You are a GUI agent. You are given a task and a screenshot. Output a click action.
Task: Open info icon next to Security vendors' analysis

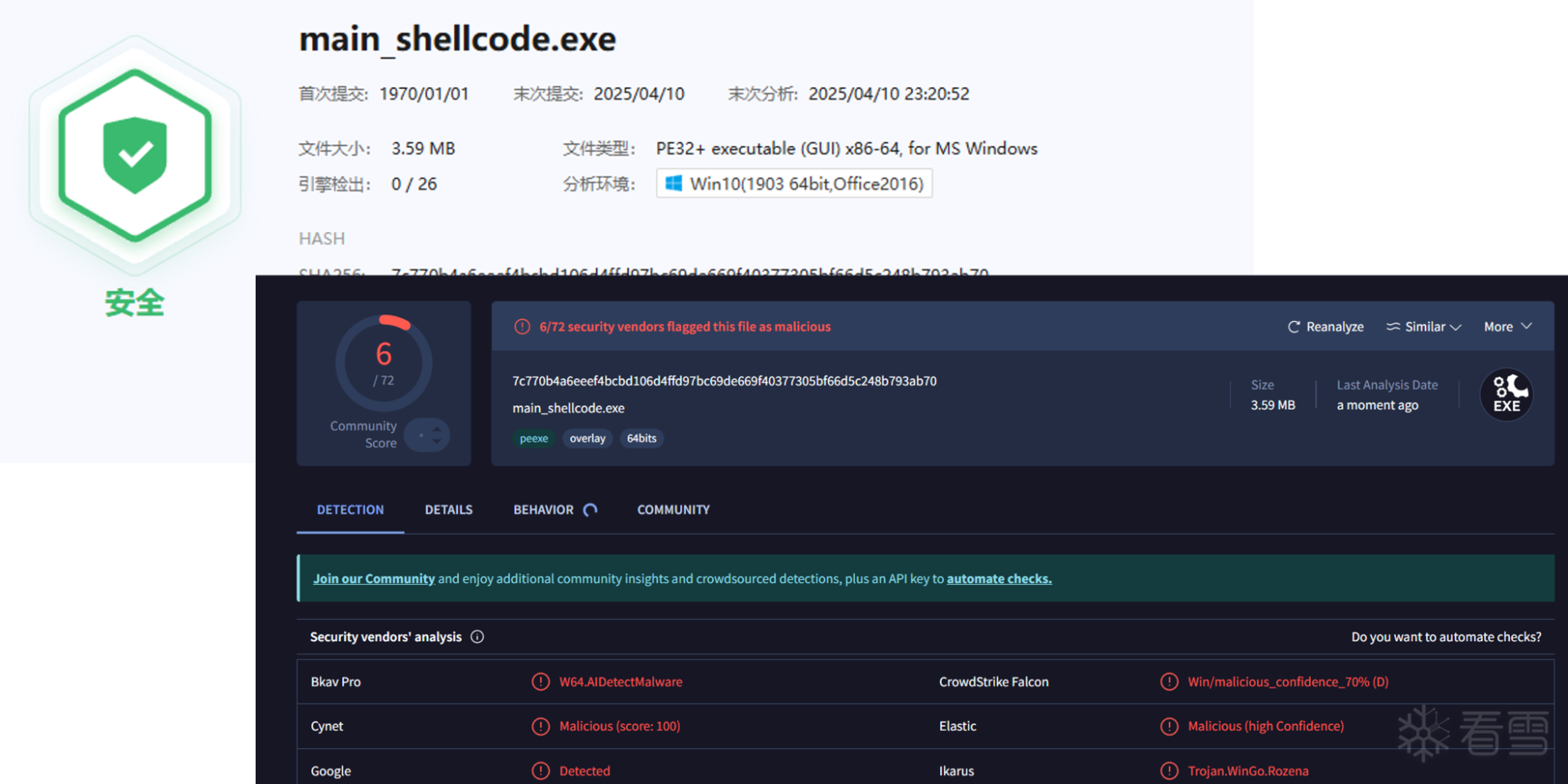coord(478,637)
